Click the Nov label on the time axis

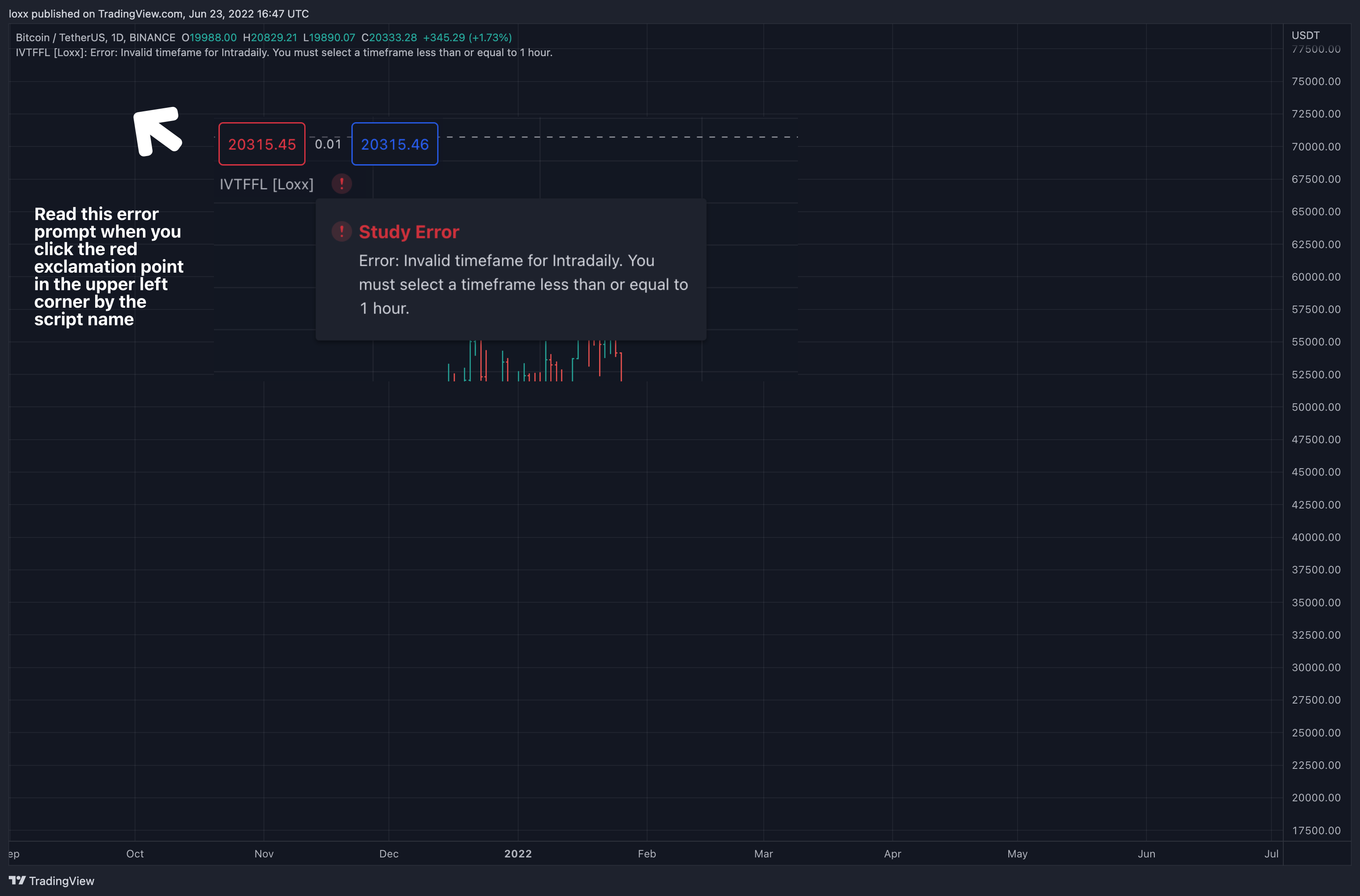pyautogui.click(x=264, y=854)
